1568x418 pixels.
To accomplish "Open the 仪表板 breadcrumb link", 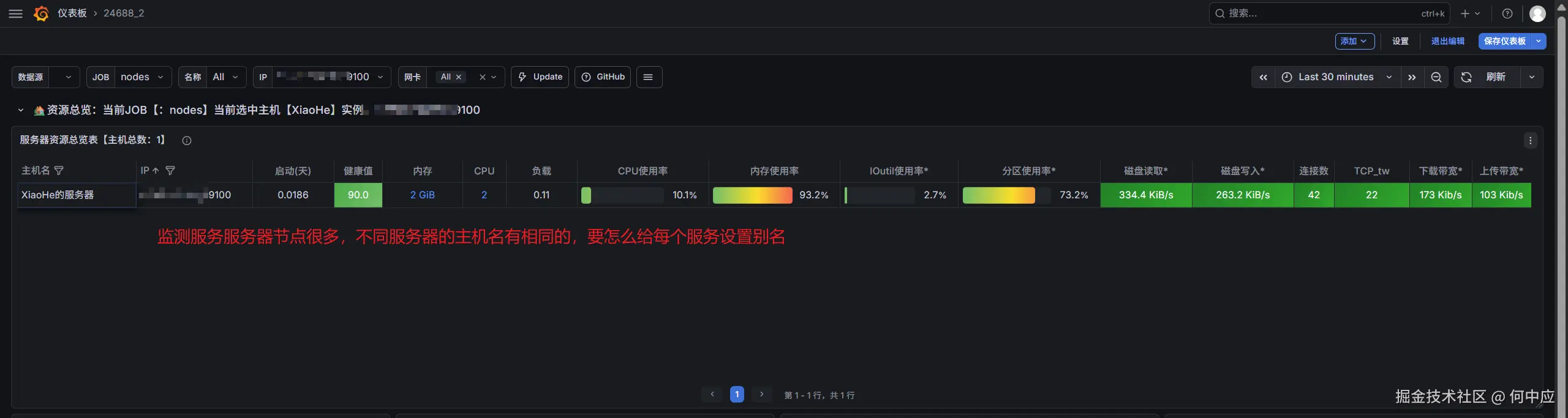I will (72, 13).
